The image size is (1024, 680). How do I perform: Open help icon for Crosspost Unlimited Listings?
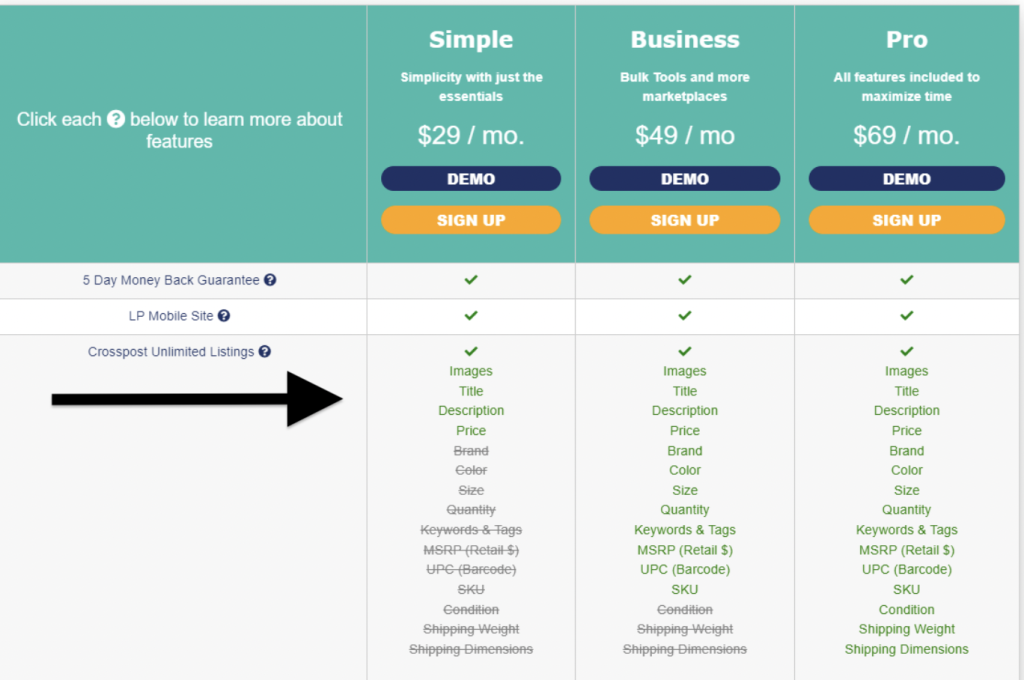265,352
